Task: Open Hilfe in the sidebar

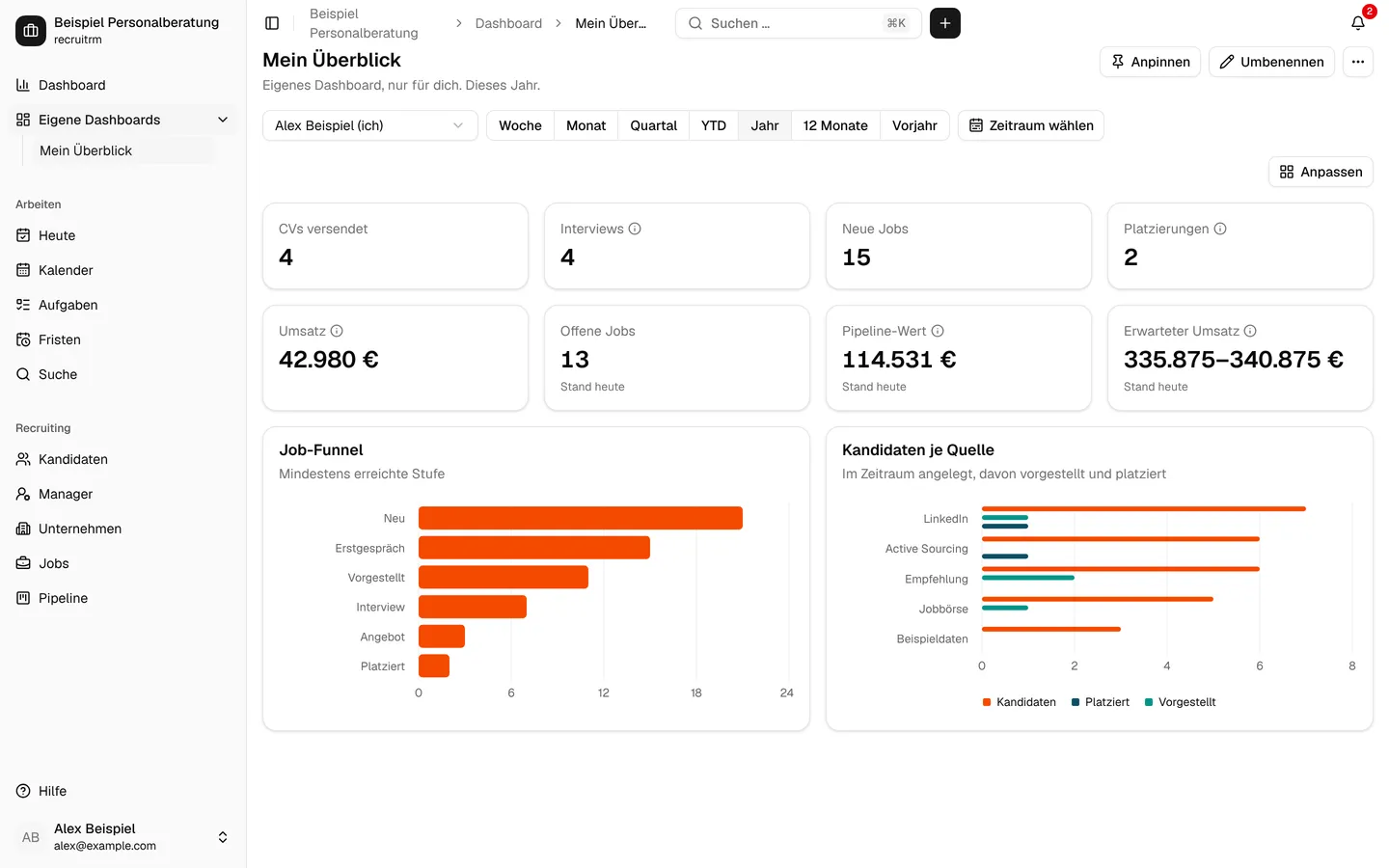Action: pos(123,791)
